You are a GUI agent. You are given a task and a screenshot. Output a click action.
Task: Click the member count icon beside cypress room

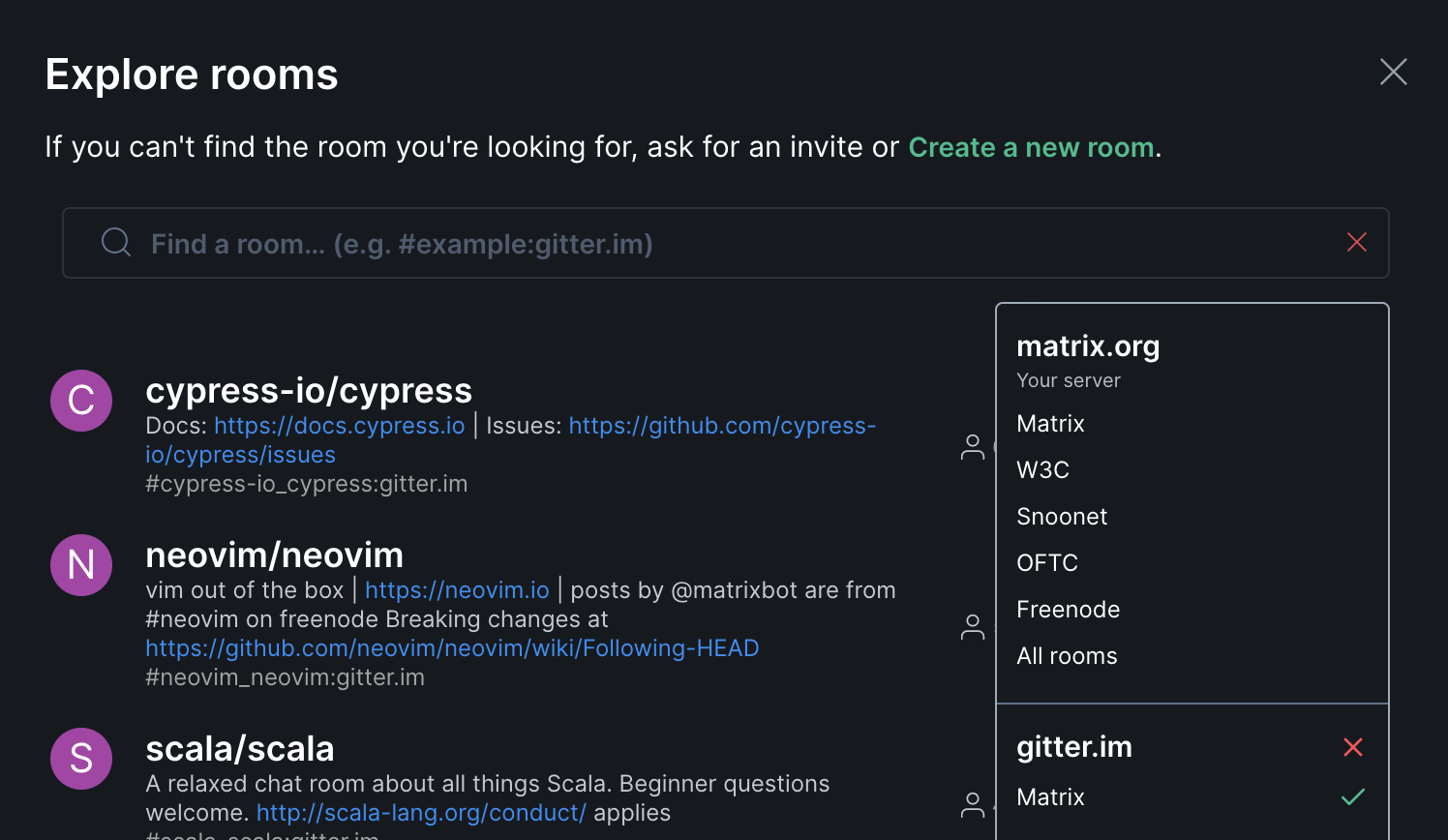(973, 446)
